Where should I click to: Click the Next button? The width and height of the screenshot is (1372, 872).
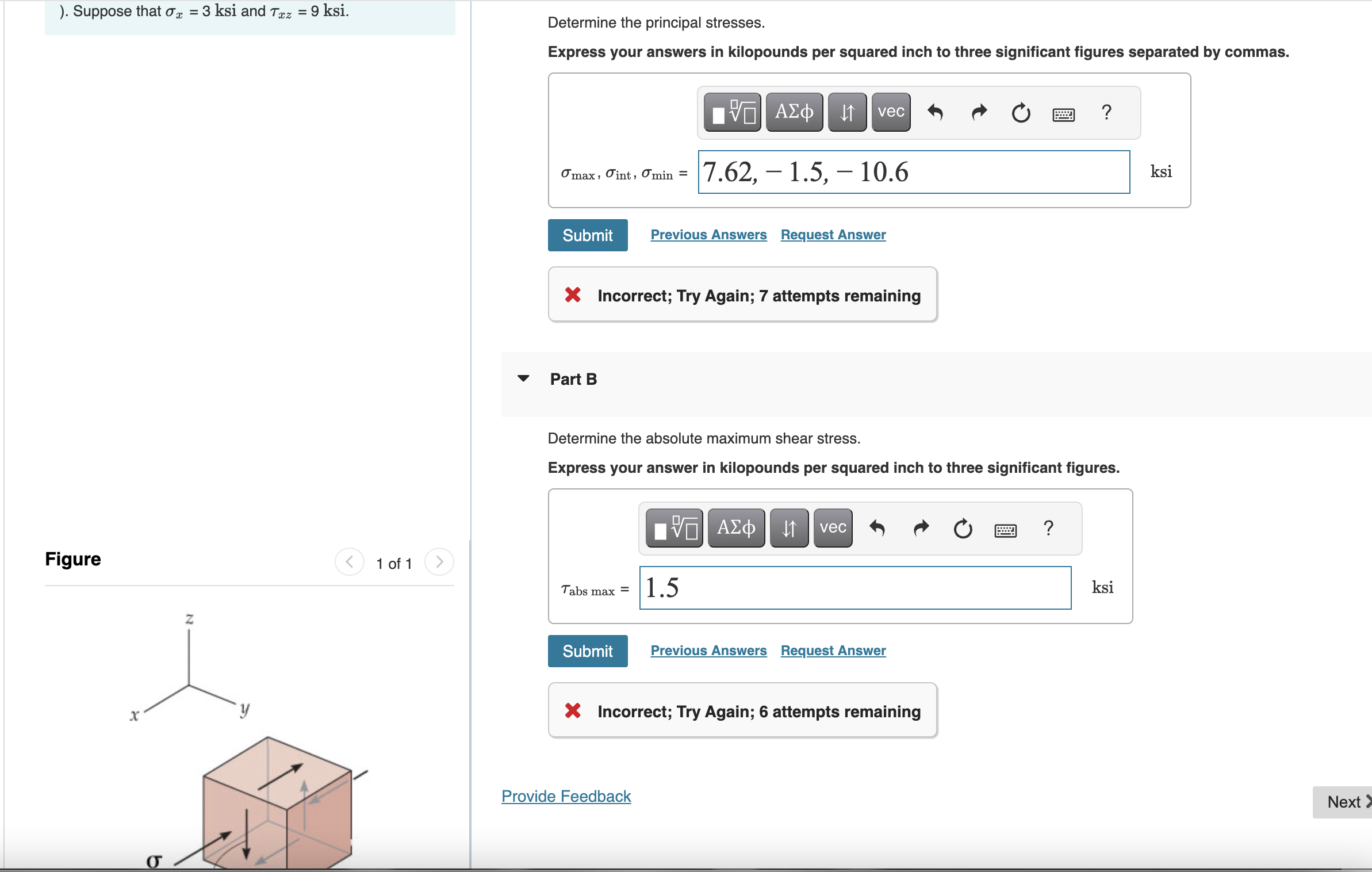(1346, 801)
